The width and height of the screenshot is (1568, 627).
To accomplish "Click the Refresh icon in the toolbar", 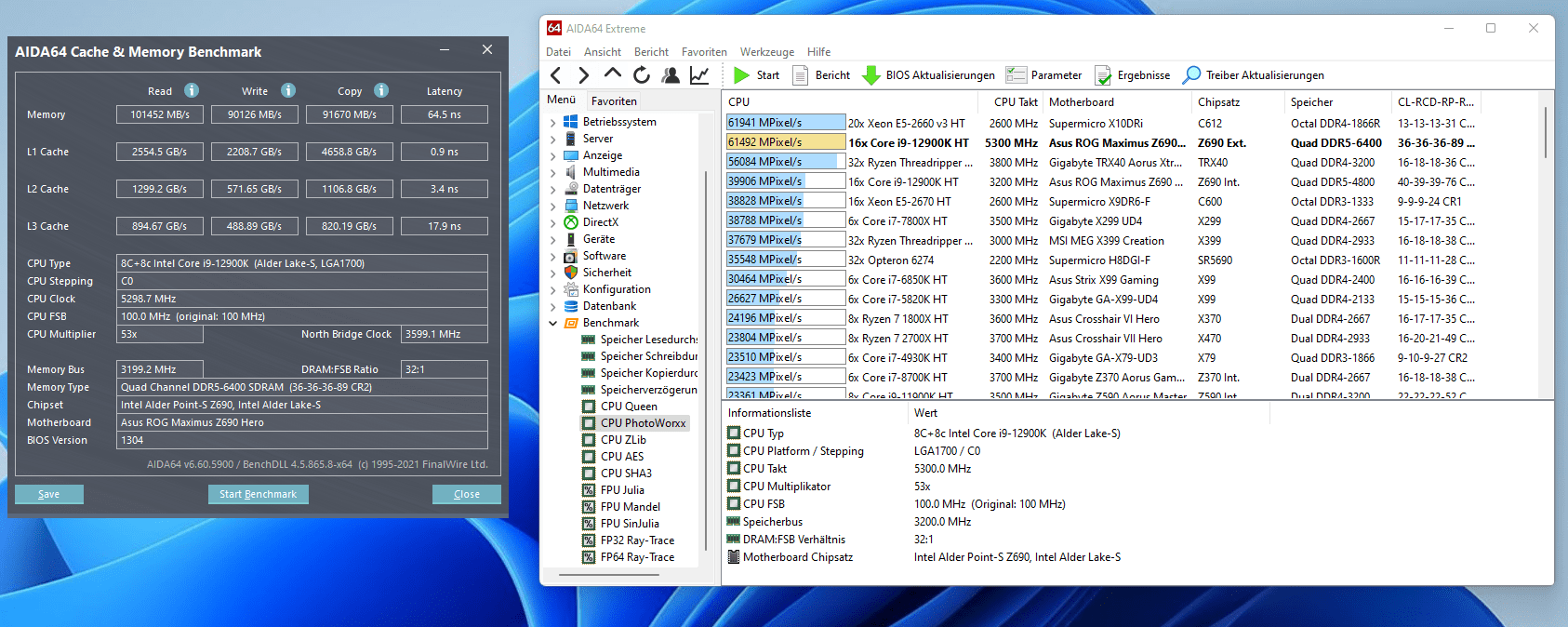I will tap(642, 75).
